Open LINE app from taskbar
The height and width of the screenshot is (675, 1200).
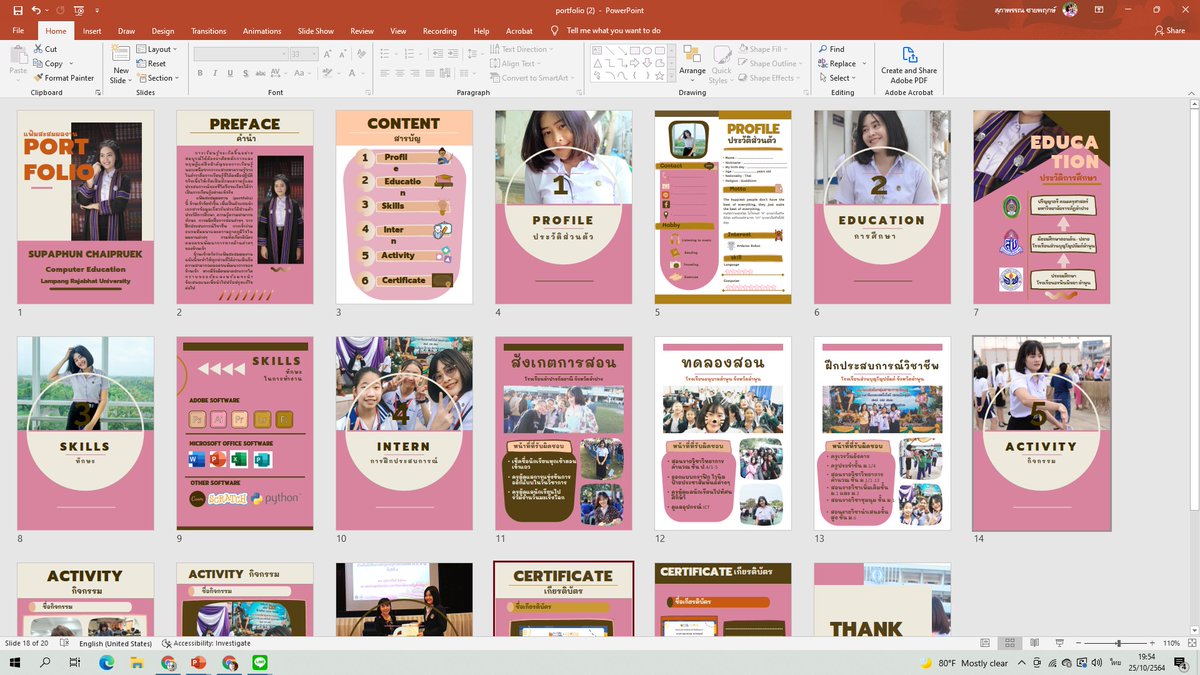(260, 663)
